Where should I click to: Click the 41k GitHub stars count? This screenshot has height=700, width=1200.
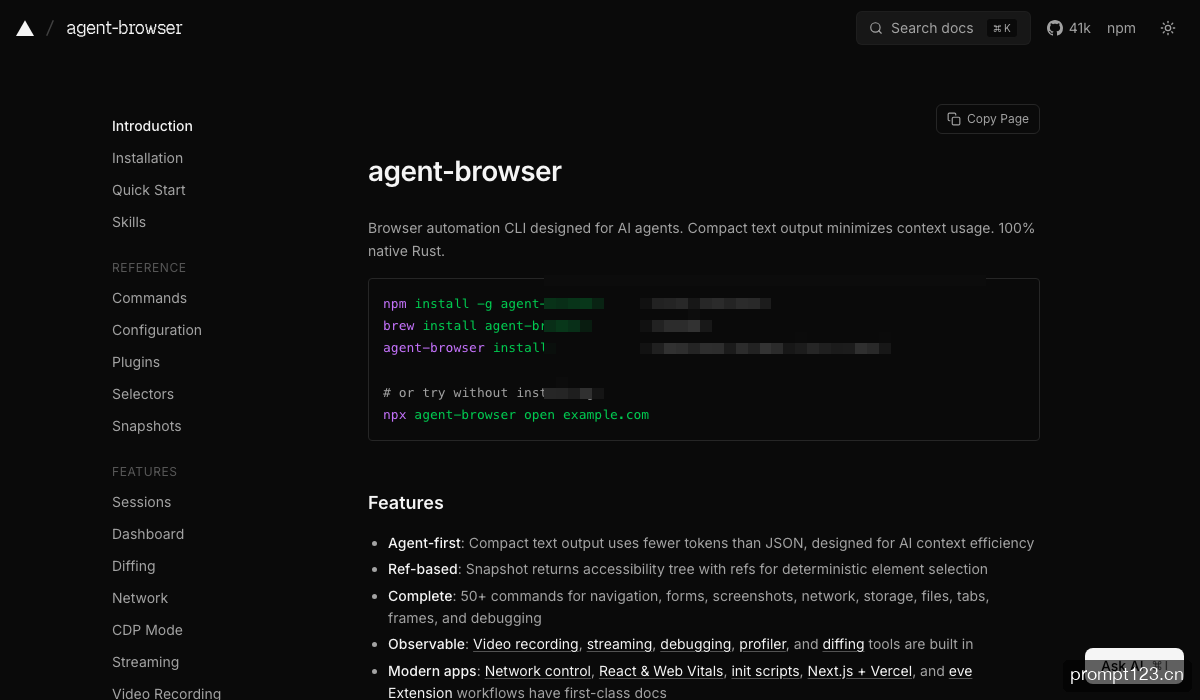(x=1080, y=28)
